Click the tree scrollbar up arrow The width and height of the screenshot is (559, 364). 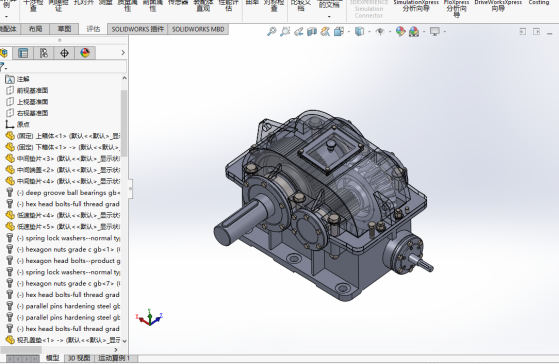click(x=124, y=78)
